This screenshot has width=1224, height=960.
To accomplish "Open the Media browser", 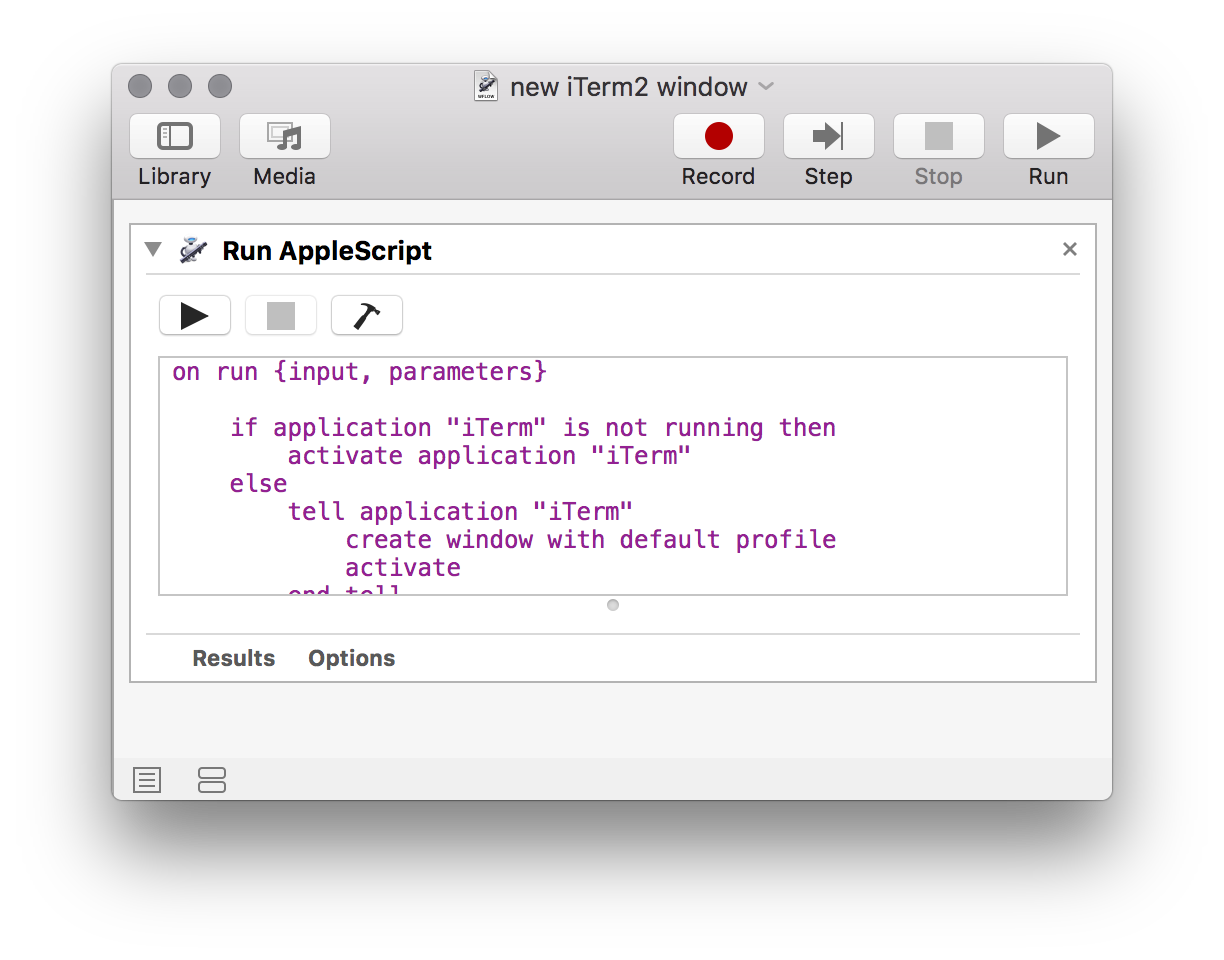I will pyautogui.click(x=285, y=137).
